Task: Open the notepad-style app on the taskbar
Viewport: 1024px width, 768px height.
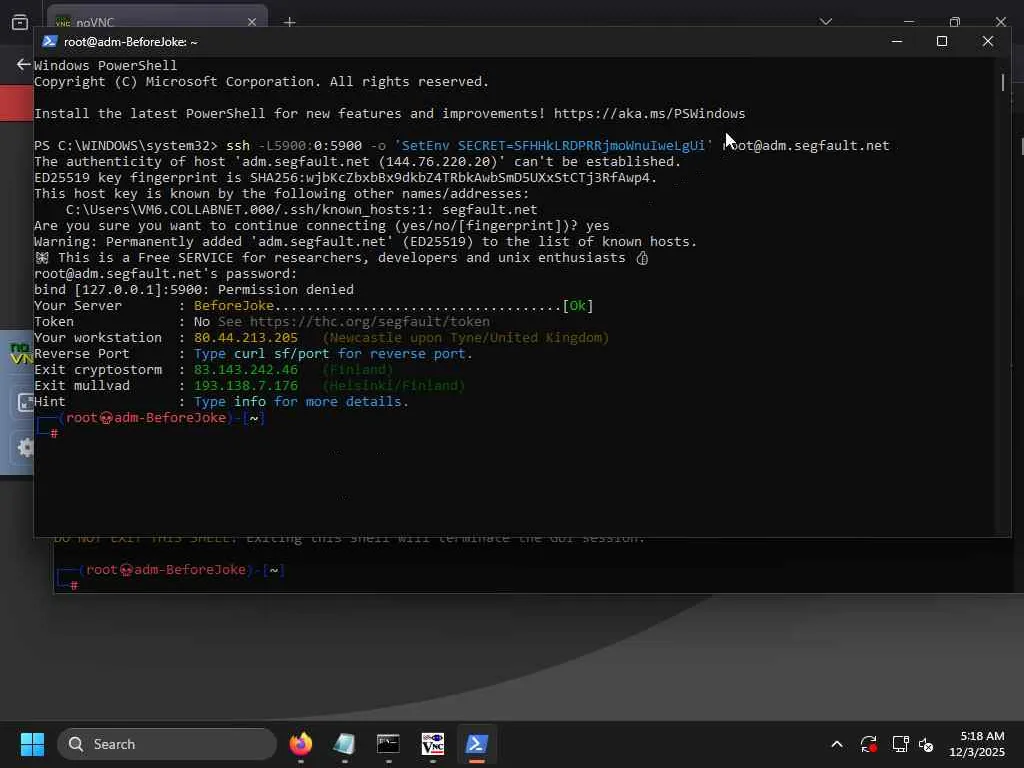Action: [x=344, y=744]
